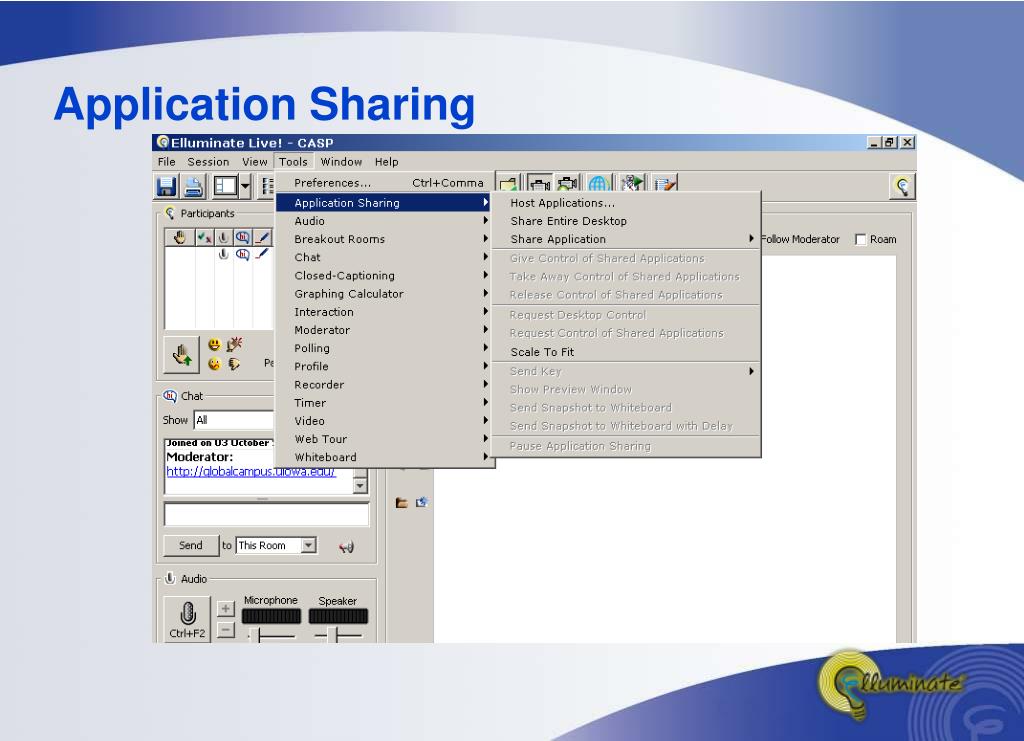
Task: Toggle microphone permission in the participant row
Action: point(223,254)
